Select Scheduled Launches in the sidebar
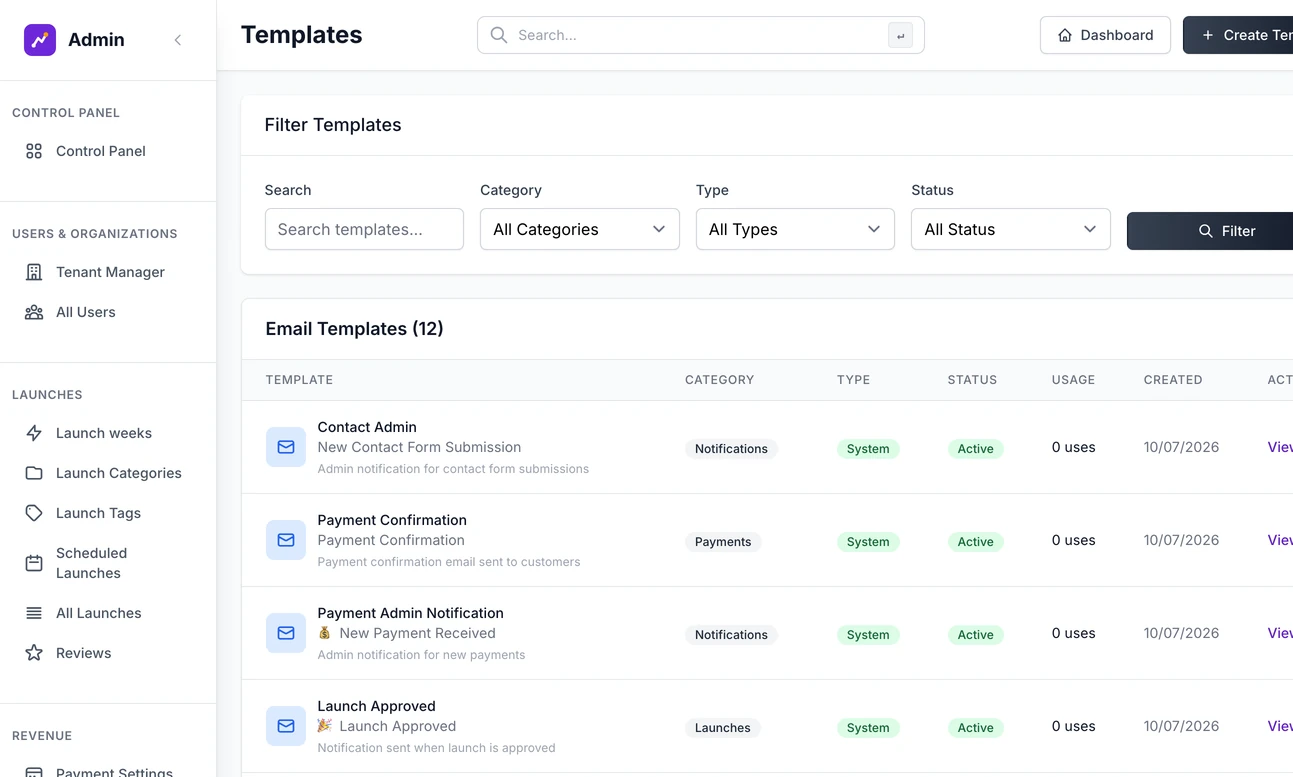The height and width of the screenshot is (777, 1293). pos(108,563)
